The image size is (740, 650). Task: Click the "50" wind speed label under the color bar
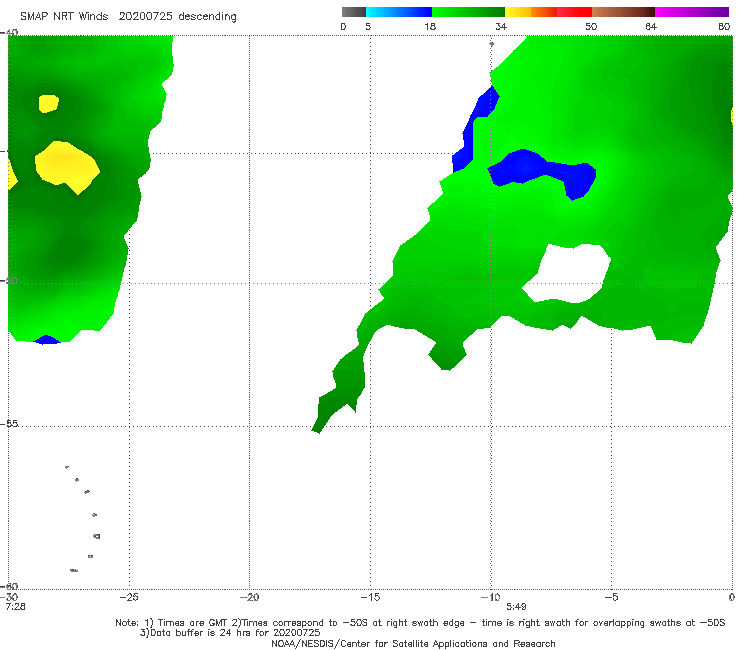(591, 26)
